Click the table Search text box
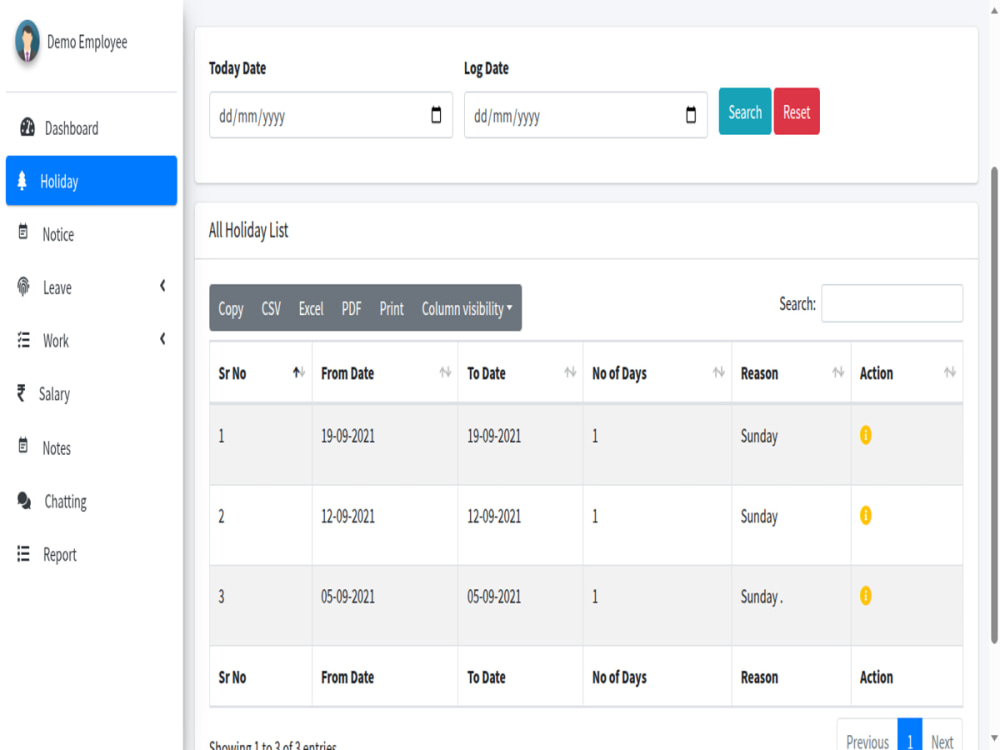 [892, 303]
